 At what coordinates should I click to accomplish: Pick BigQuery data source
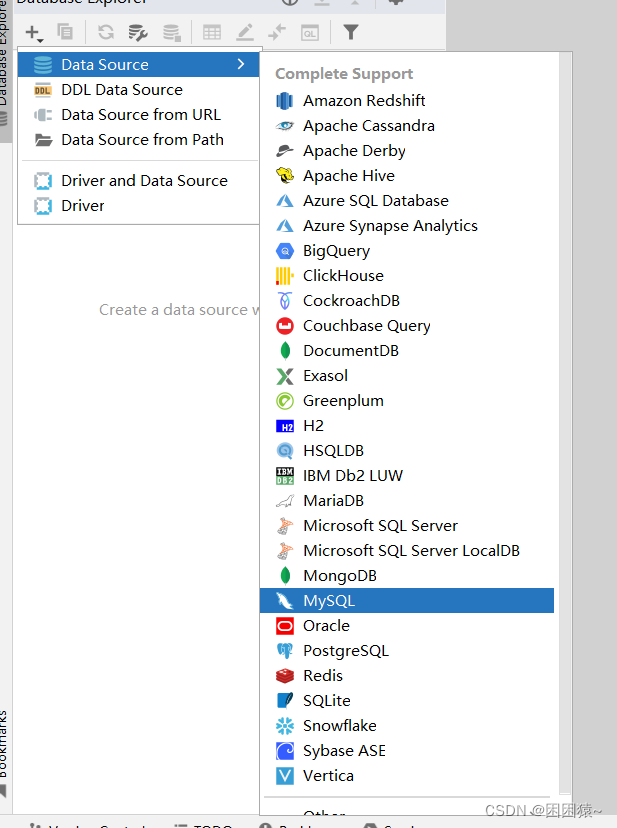tap(407, 250)
